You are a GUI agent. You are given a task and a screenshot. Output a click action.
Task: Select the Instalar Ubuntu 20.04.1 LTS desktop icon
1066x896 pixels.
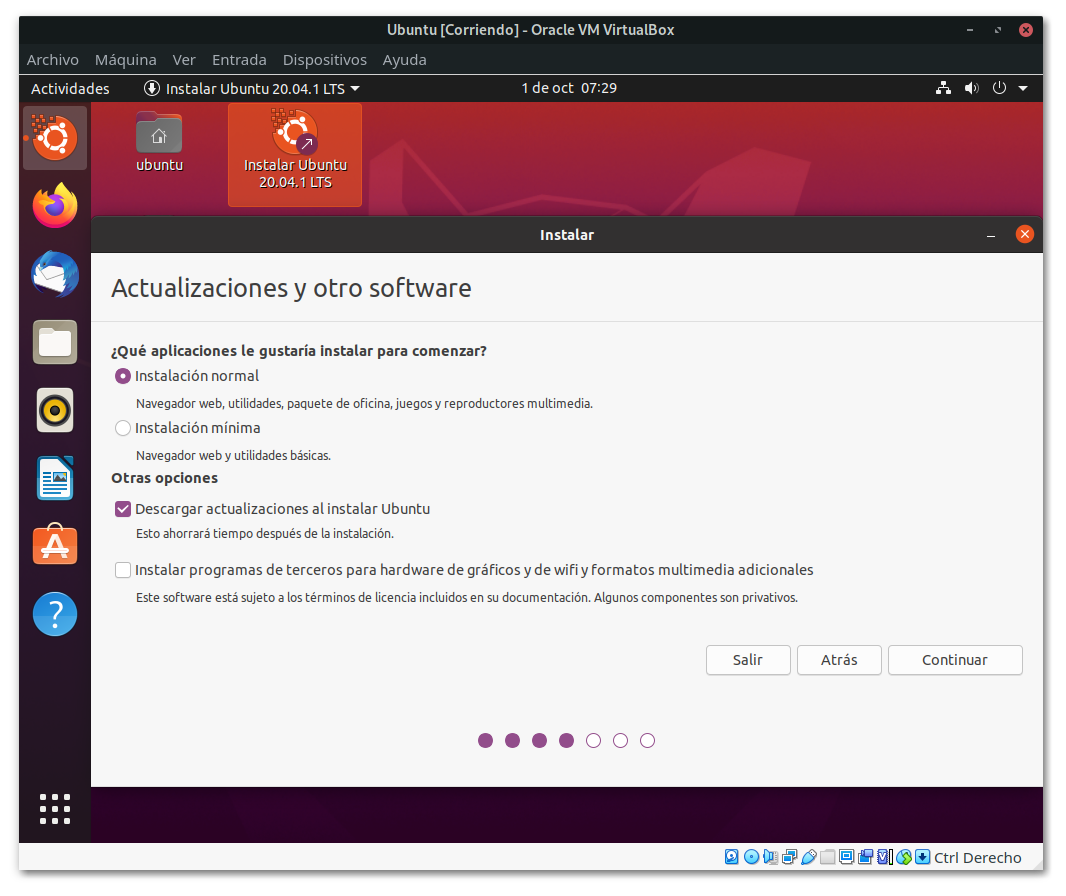295,155
